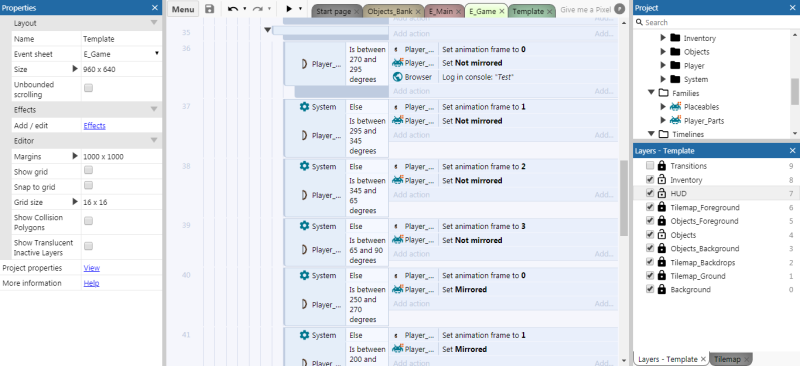This screenshot has width=800, height=366.
Task: Enable Show grid checkbox
Action: [x=88, y=170]
